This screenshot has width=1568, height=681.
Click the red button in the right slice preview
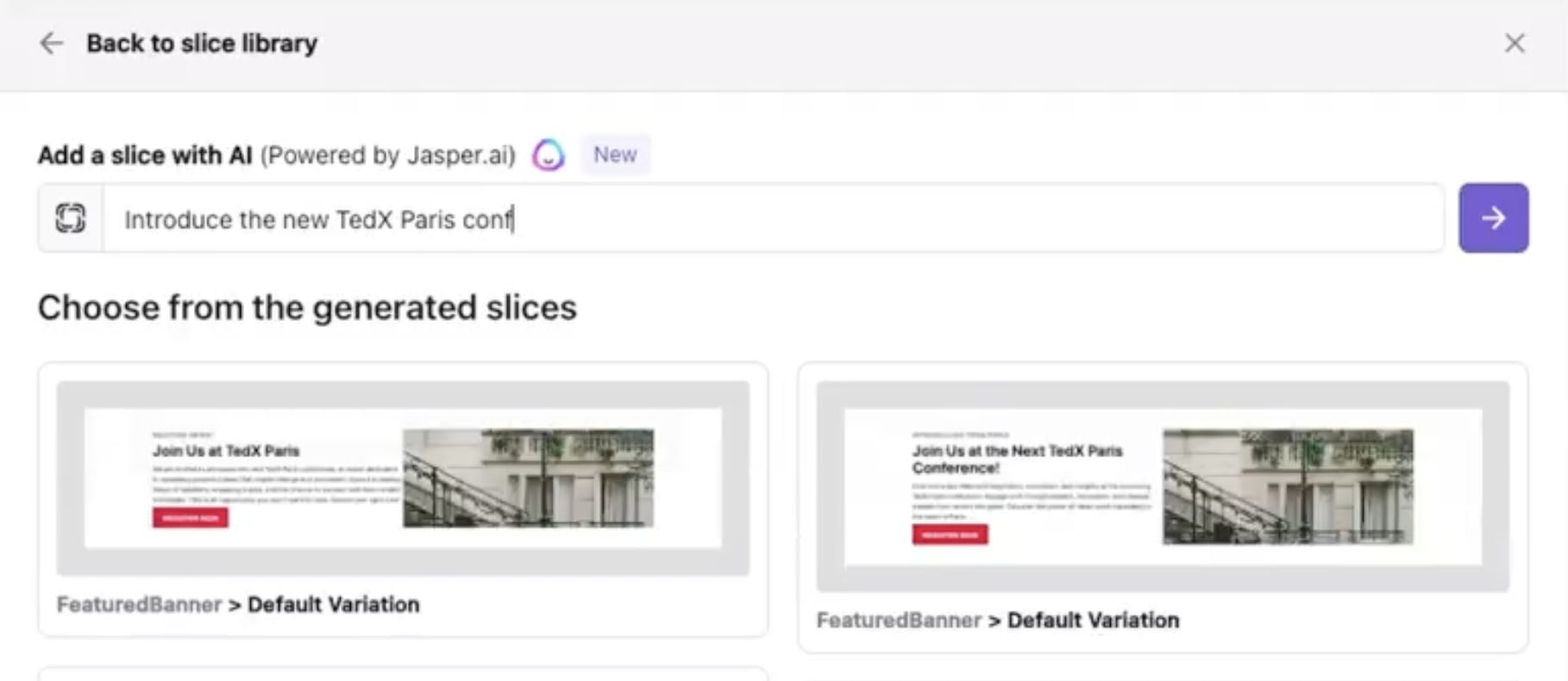[950, 534]
